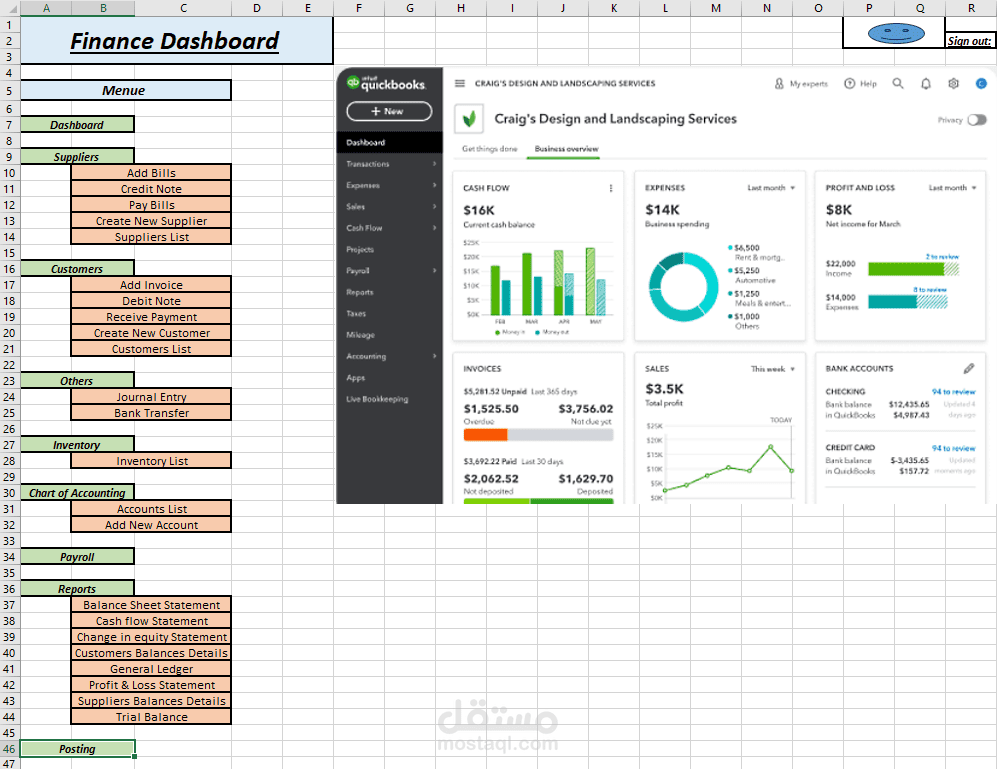Click the Add Bills button

pyautogui.click(x=151, y=172)
